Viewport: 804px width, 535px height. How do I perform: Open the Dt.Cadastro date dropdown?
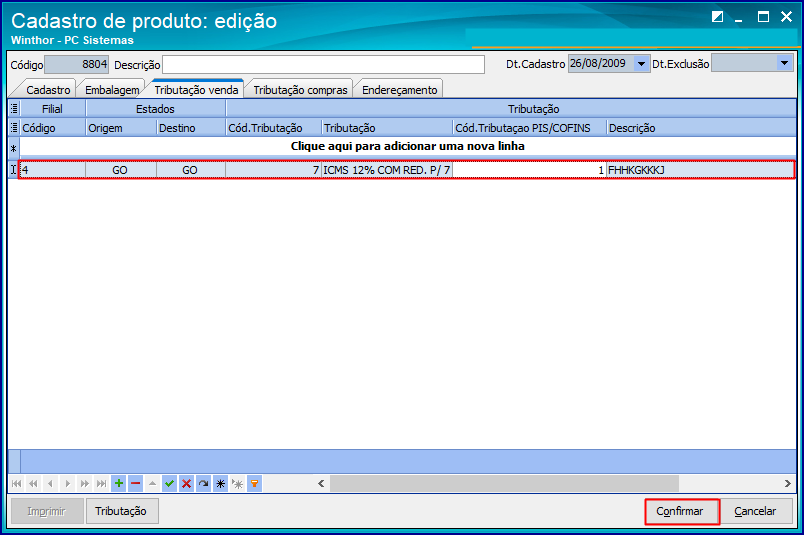(641, 64)
